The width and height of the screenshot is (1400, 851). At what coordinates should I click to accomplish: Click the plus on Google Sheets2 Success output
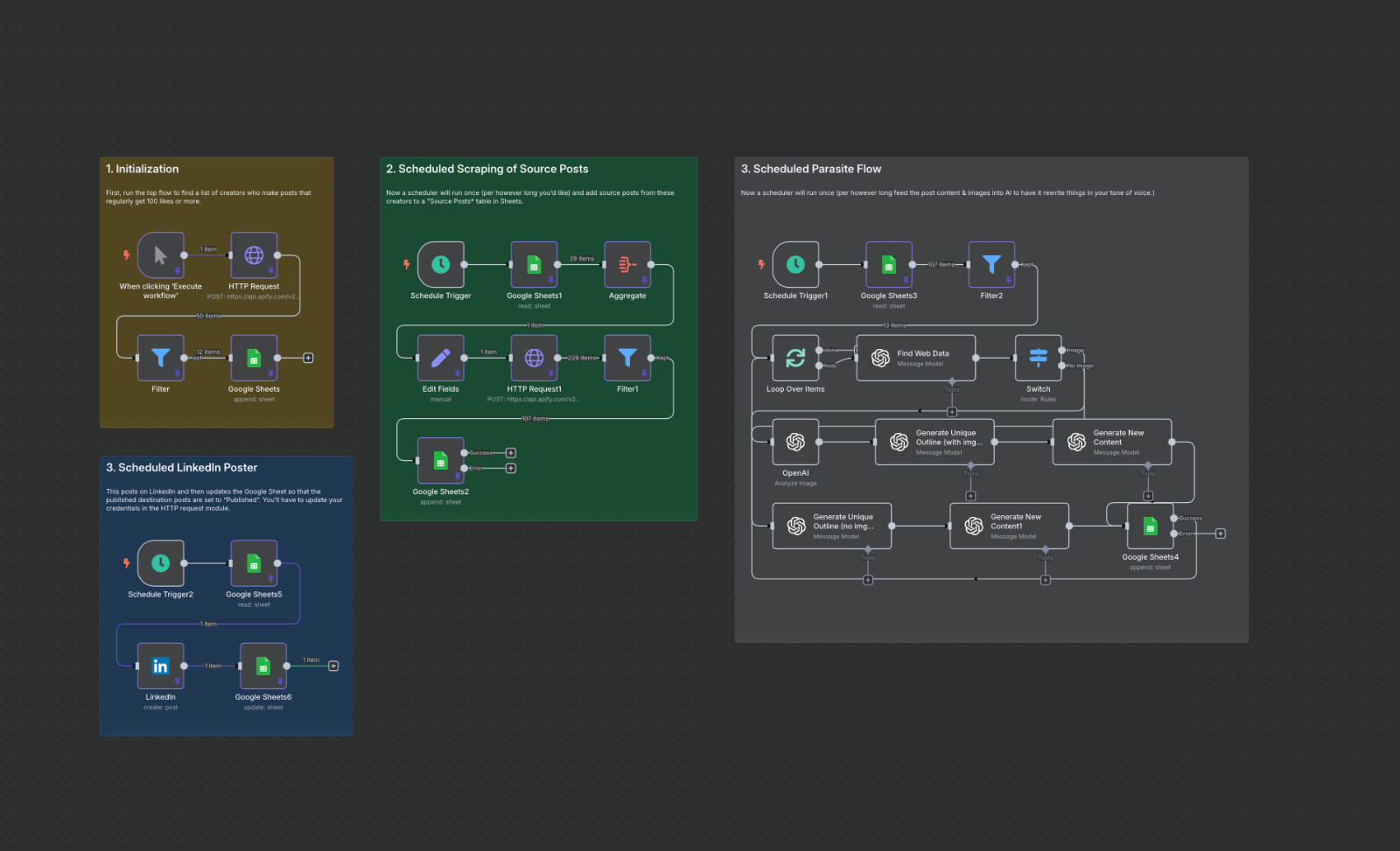[x=509, y=452]
